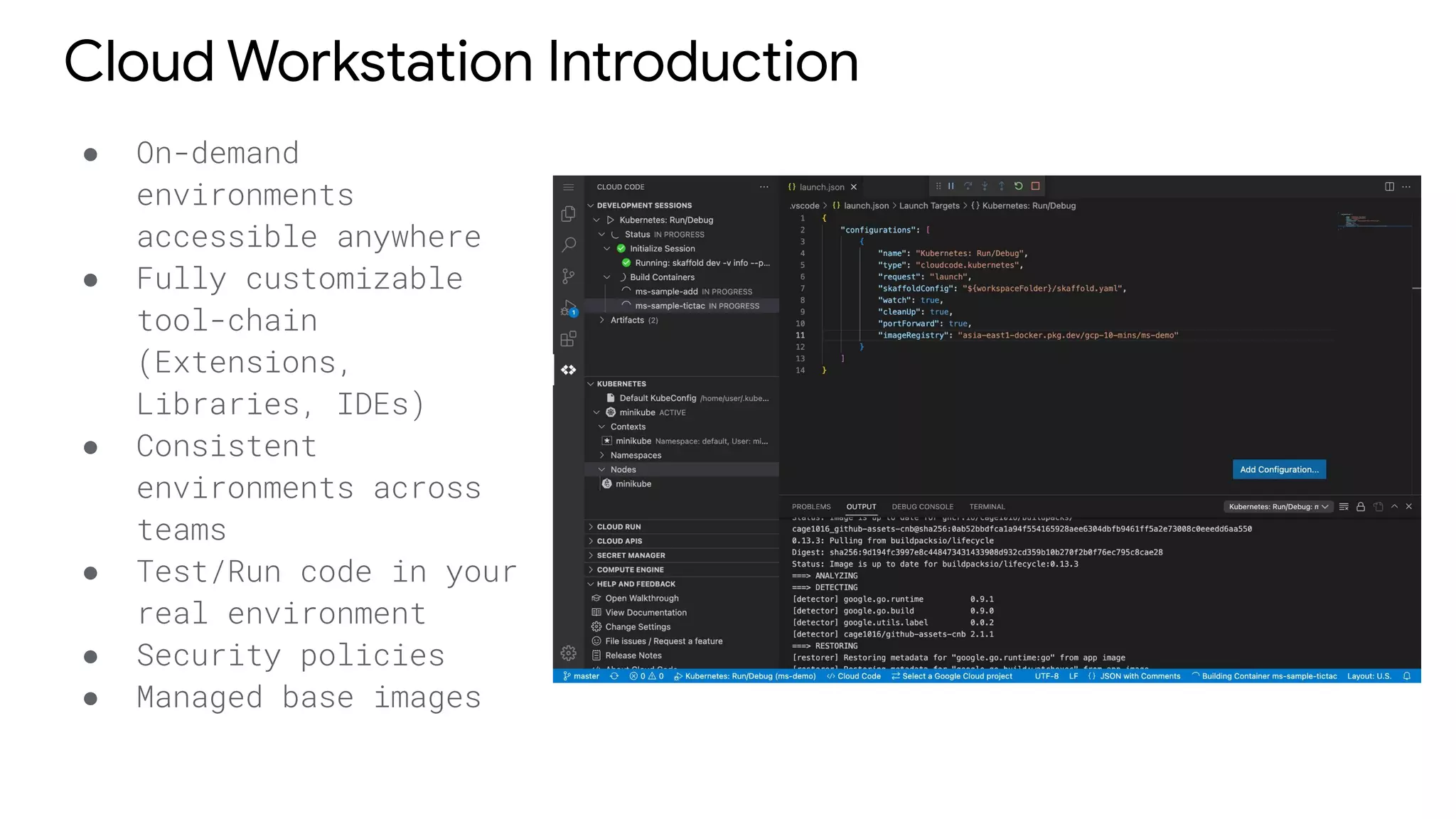The width and height of the screenshot is (1456, 819).
Task: Collapse the minikube active cluster
Action: (596, 412)
